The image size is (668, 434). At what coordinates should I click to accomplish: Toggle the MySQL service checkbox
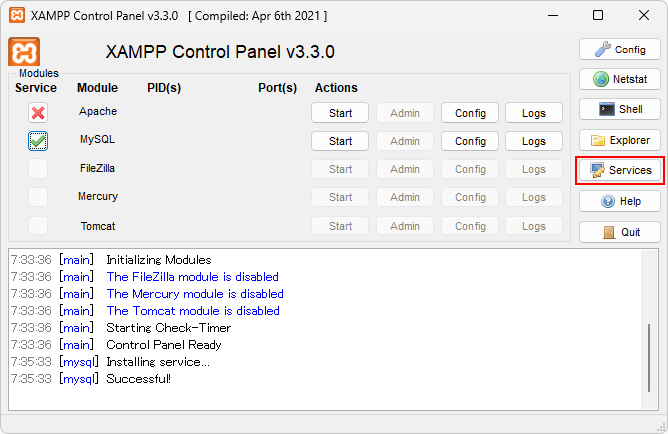38,141
